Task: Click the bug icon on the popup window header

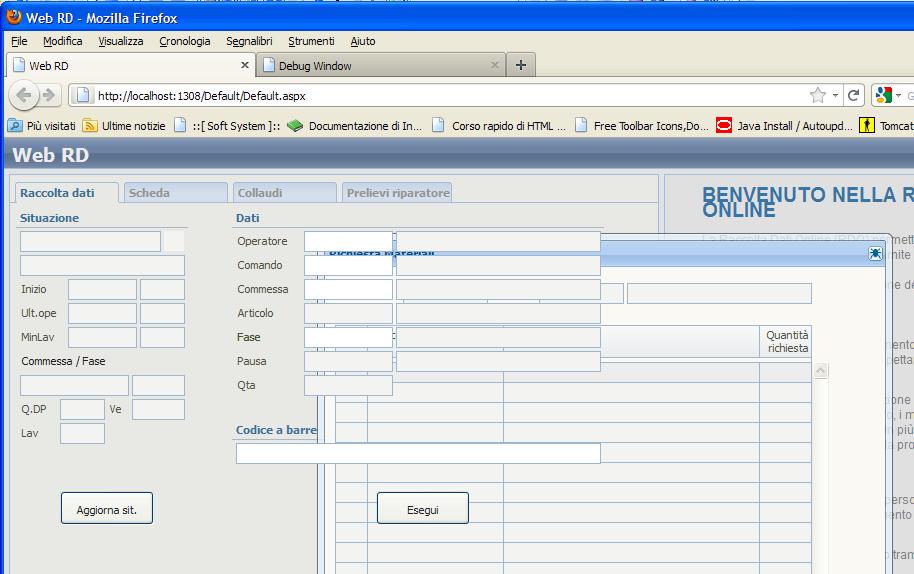Action: 875,253
